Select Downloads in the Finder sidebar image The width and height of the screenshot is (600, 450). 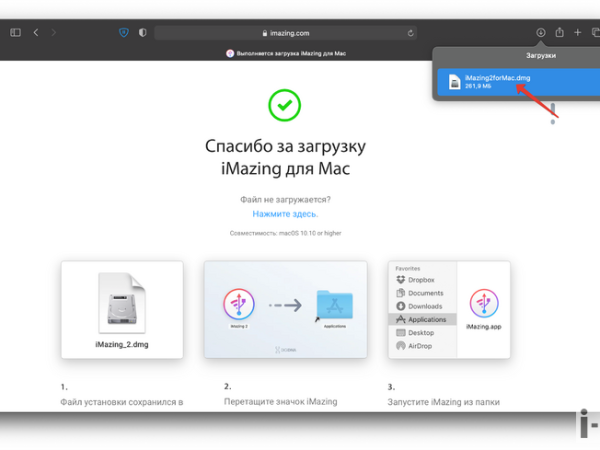click(425, 306)
